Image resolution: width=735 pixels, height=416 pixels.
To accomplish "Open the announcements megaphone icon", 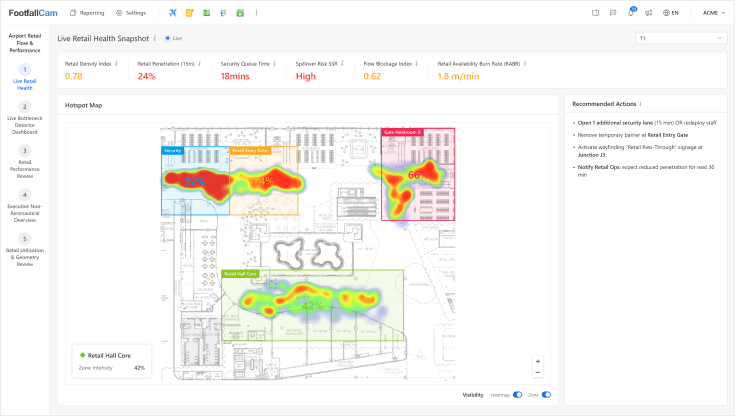I will (x=648, y=13).
